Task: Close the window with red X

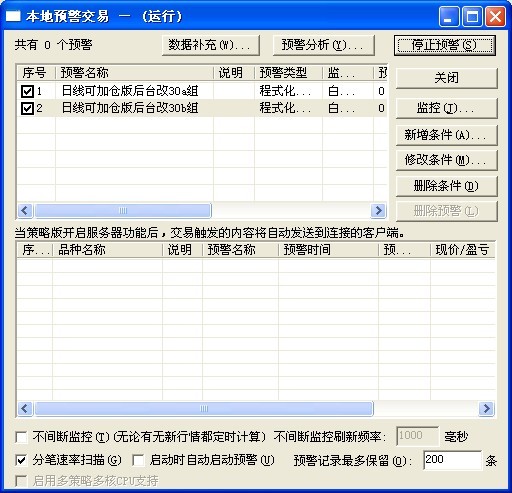Action: click(x=495, y=16)
